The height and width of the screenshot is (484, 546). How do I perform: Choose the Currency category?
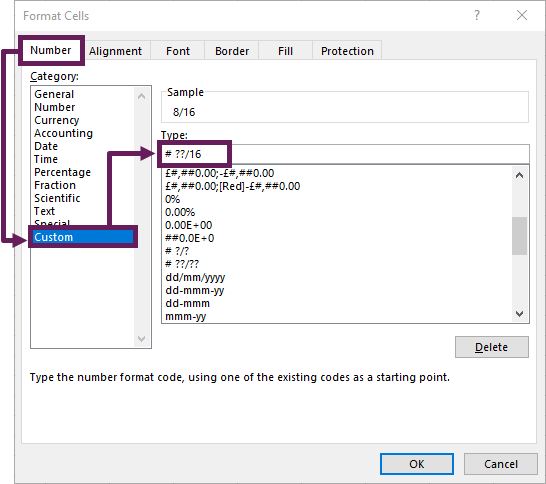(57, 120)
